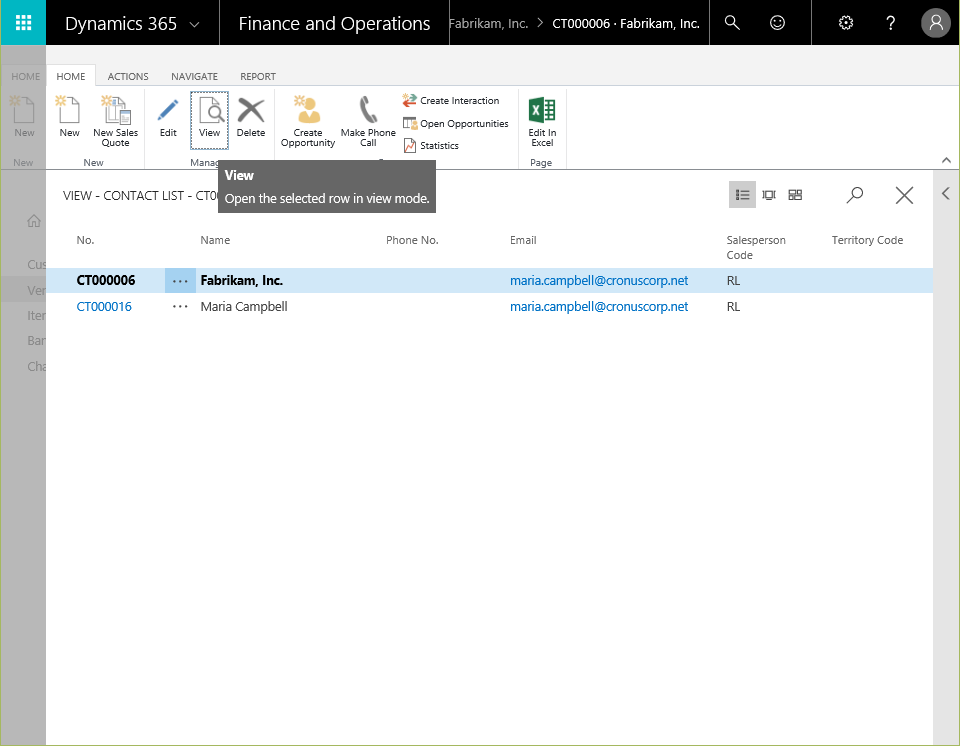Open the user profile avatar
The height and width of the screenshot is (746, 960).
pyautogui.click(x=936, y=23)
